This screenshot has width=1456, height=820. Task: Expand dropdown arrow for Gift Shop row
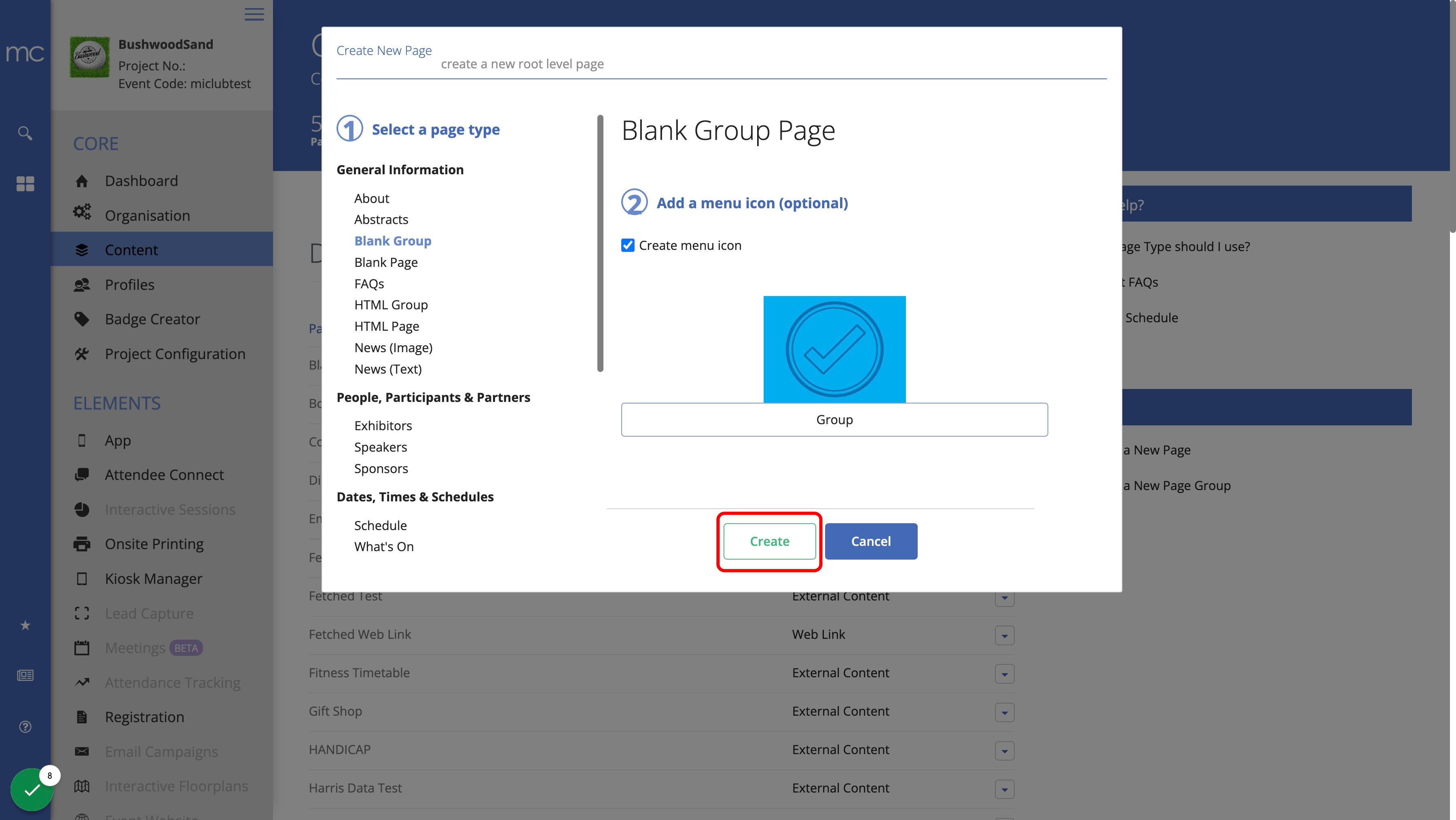coord(1004,712)
